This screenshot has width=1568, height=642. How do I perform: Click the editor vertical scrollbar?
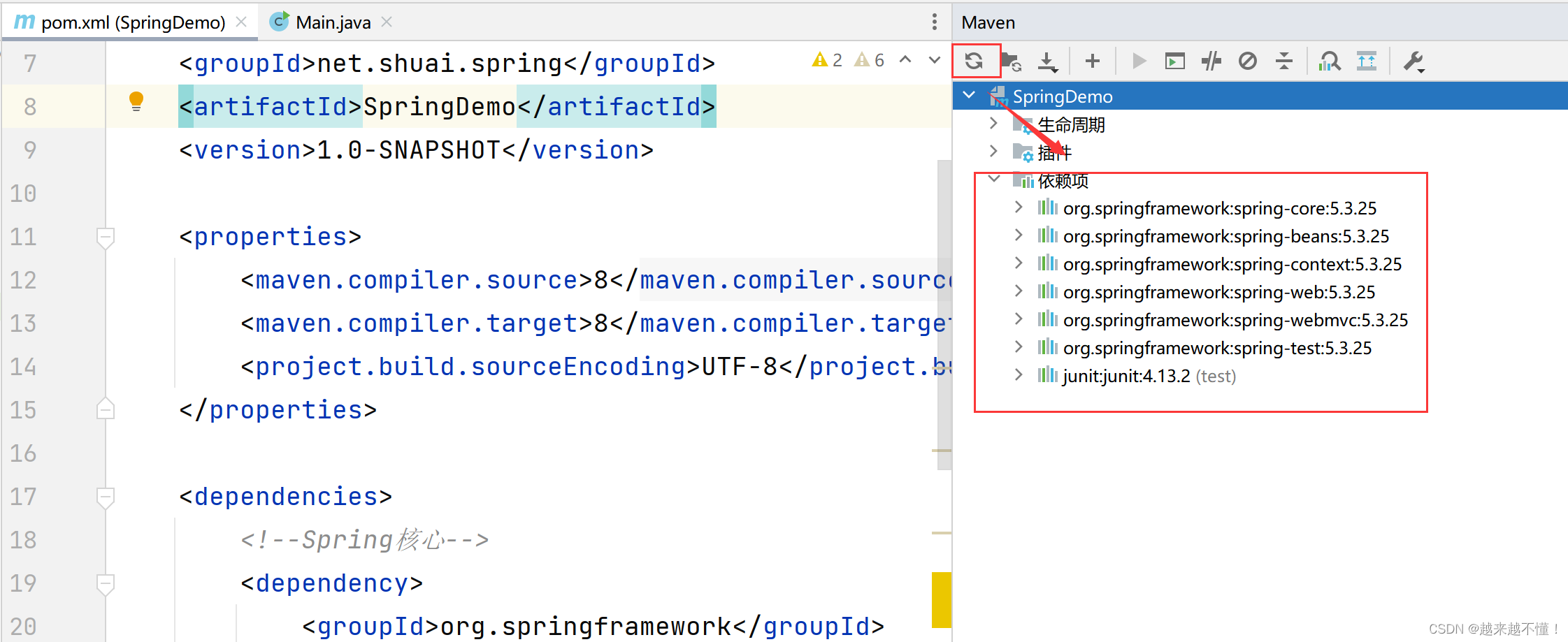pos(944,314)
